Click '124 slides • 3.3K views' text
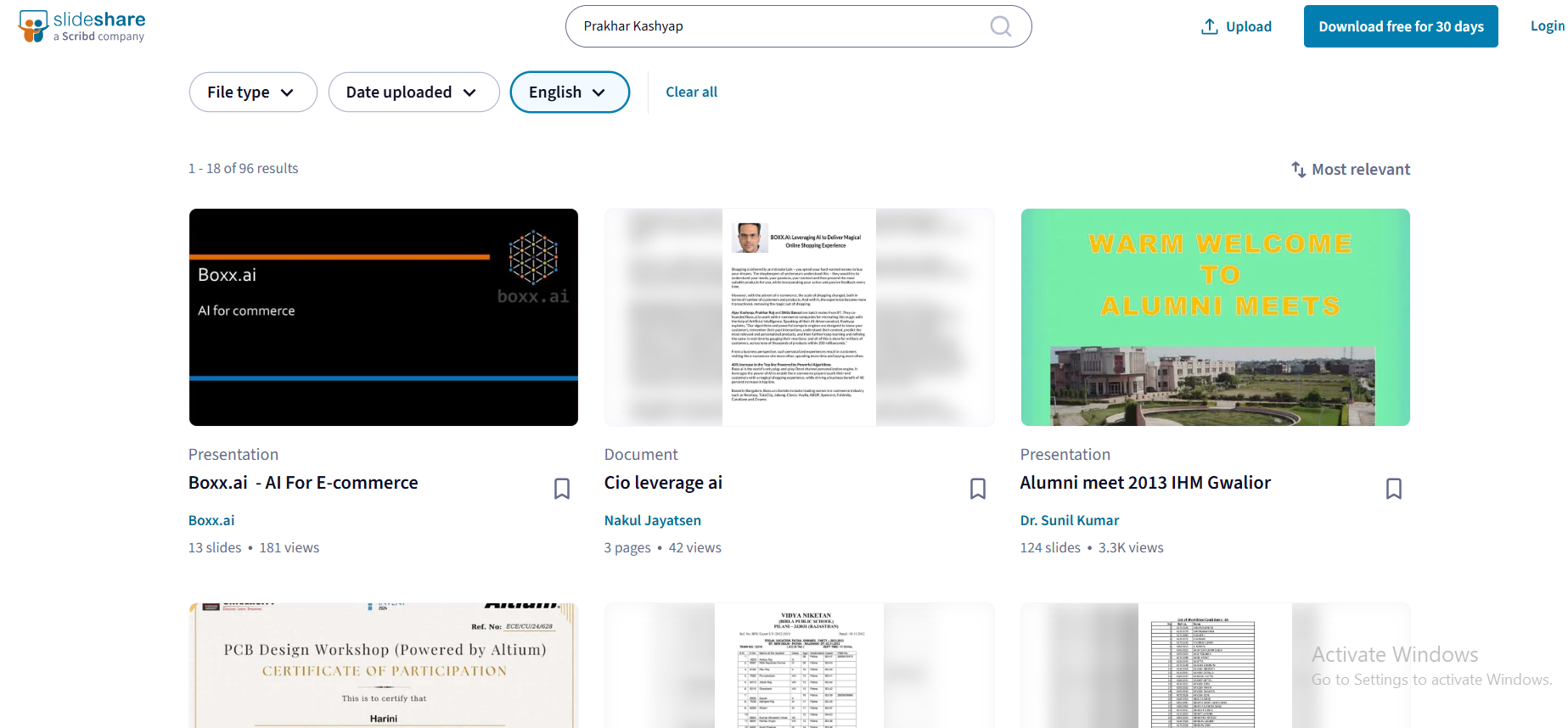This screenshot has height=728, width=1568. click(x=1092, y=547)
